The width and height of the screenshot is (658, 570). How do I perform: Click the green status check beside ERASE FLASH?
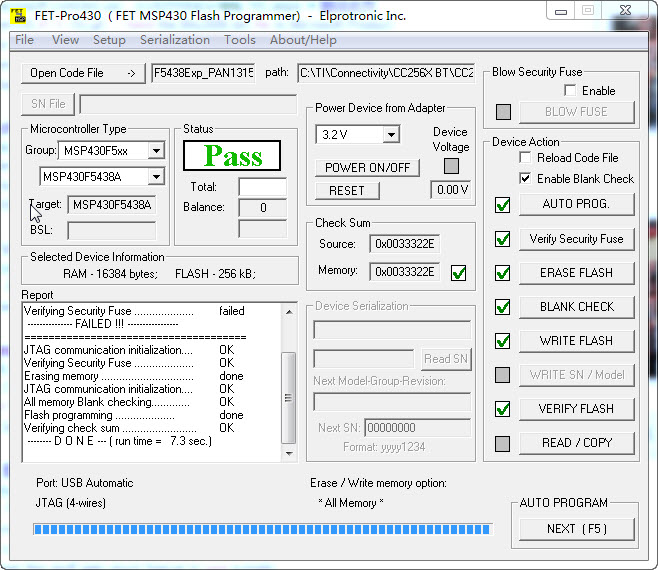click(502, 273)
